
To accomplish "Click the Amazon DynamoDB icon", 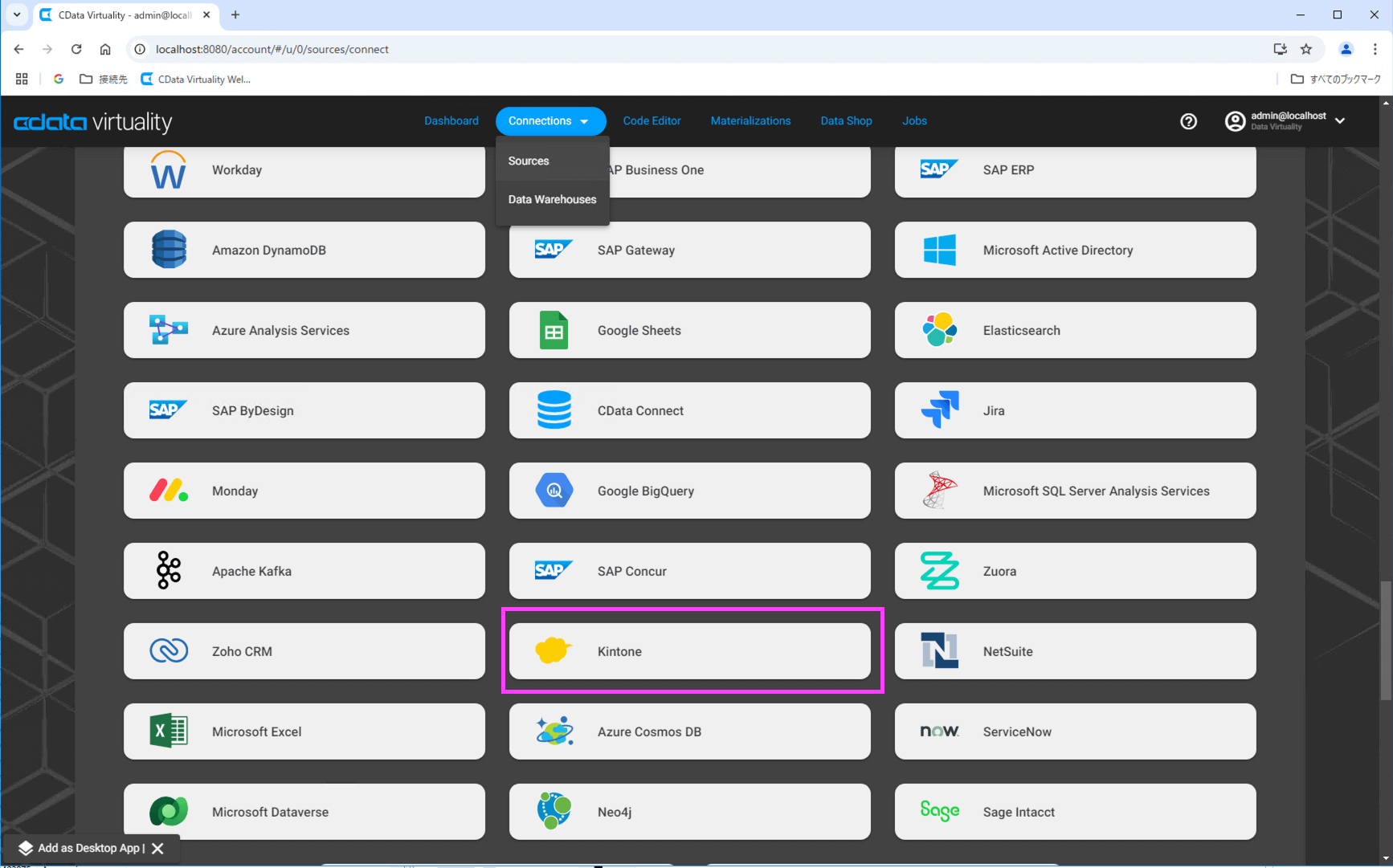I will point(169,250).
